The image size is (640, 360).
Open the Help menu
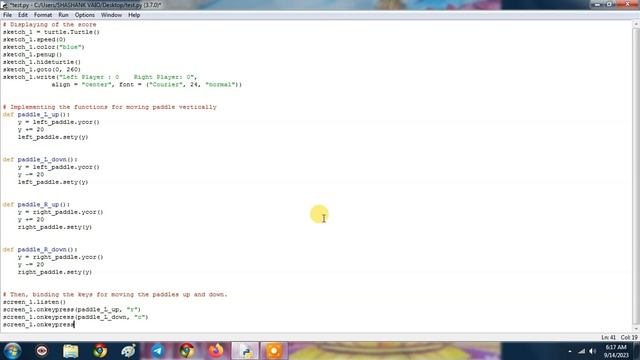point(134,15)
